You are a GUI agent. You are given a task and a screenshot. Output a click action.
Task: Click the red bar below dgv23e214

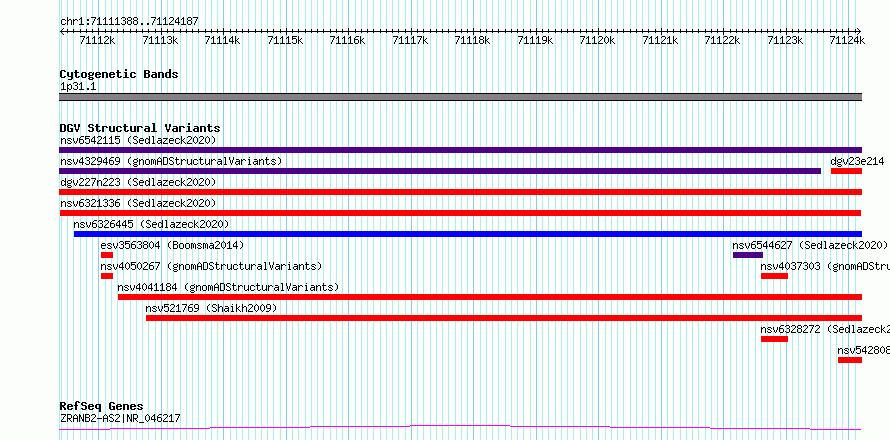(846, 171)
